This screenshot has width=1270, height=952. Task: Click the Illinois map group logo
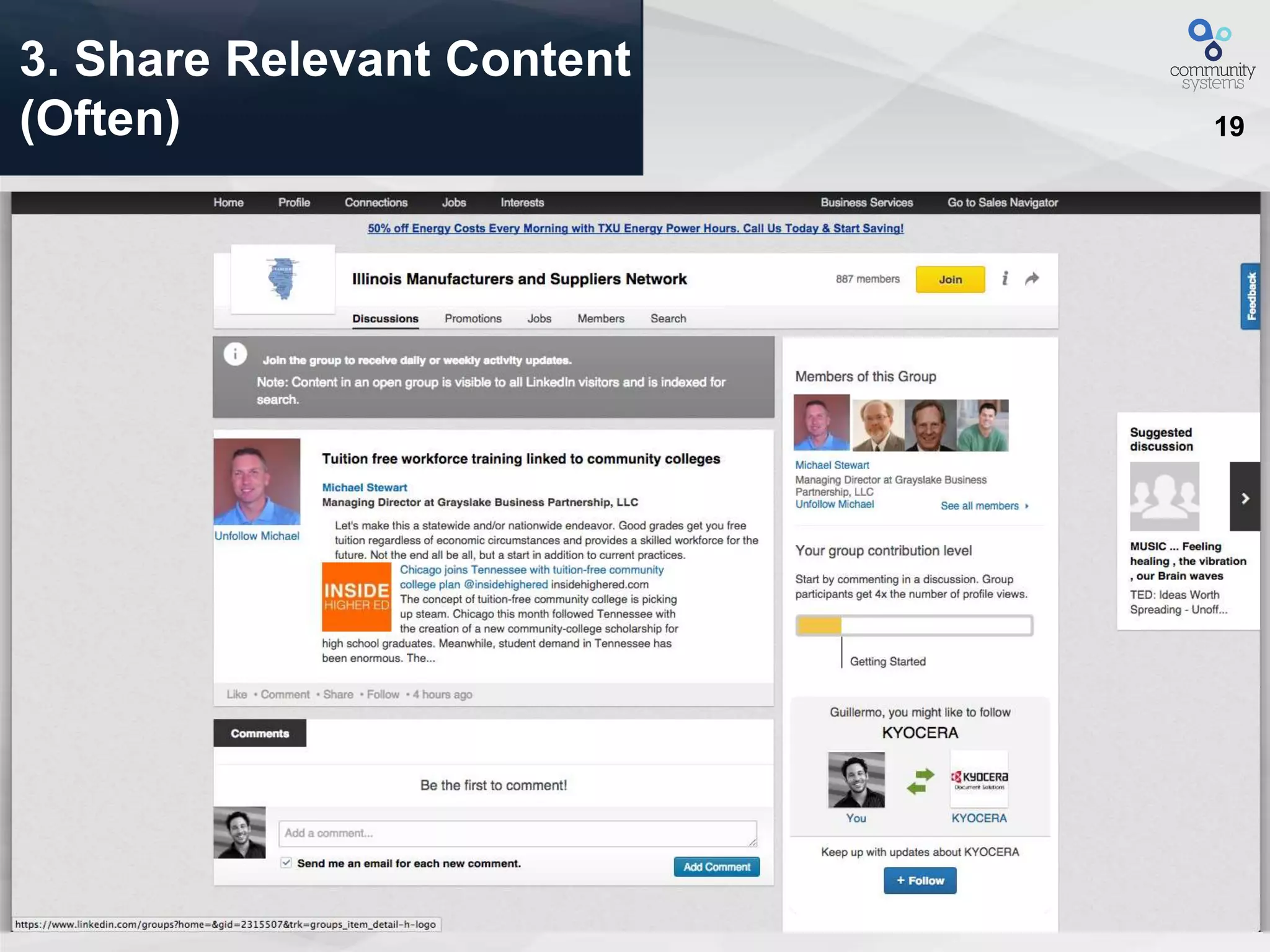point(283,280)
